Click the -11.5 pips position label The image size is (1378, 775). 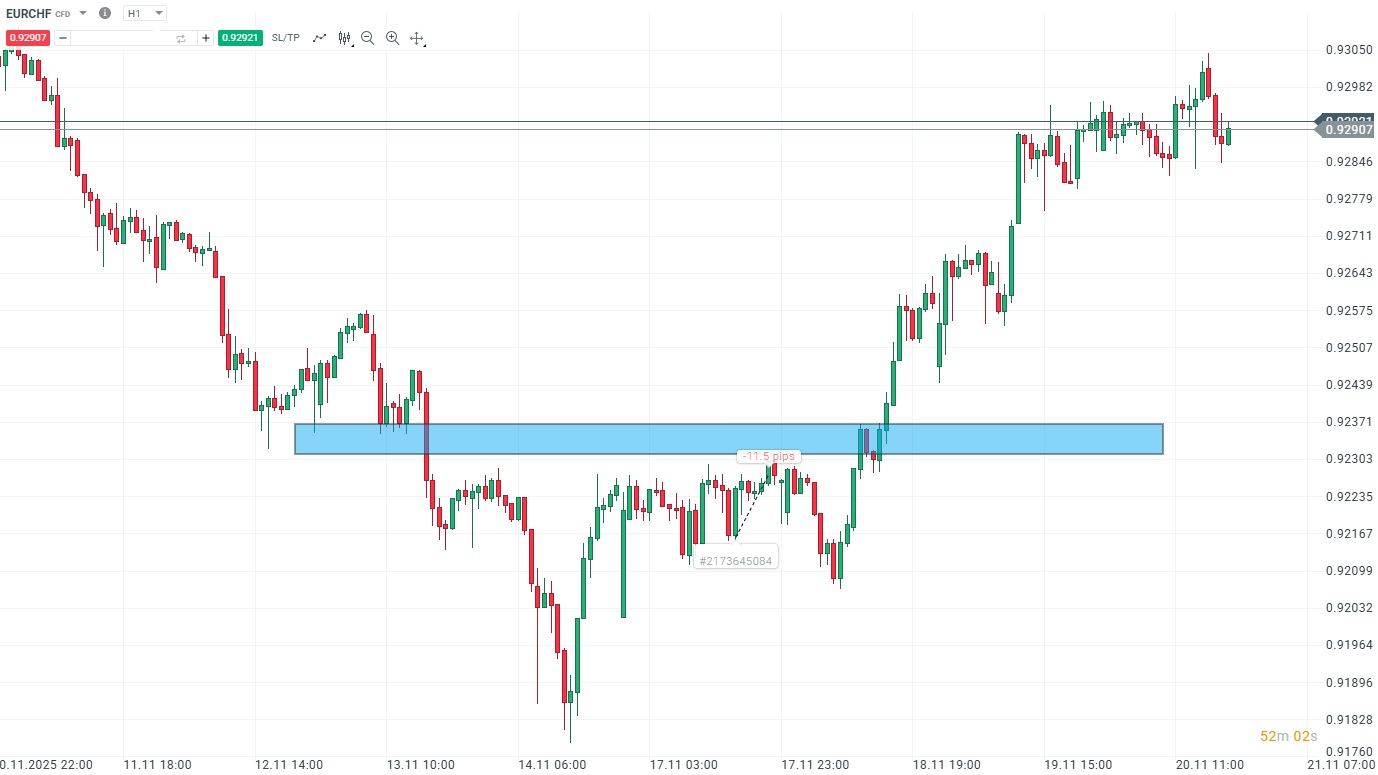[x=768, y=456]
